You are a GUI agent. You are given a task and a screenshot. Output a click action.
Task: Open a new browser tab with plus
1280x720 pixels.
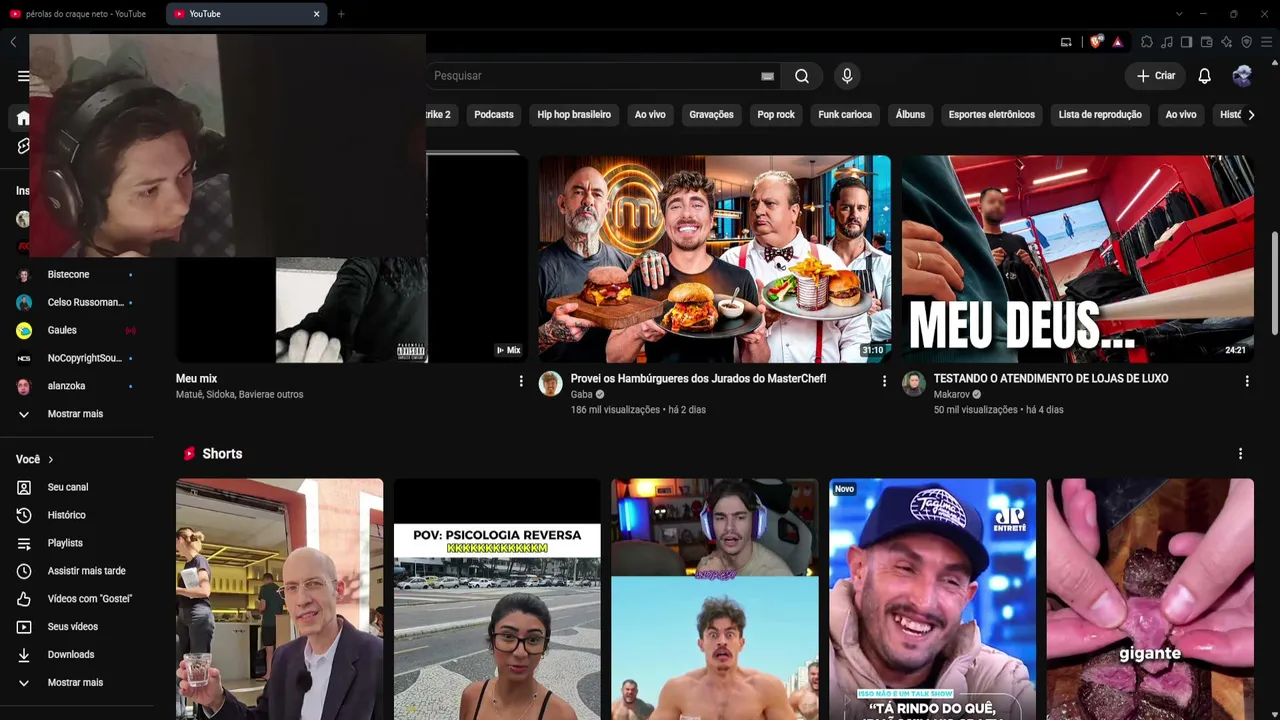[x=341, y=14]
